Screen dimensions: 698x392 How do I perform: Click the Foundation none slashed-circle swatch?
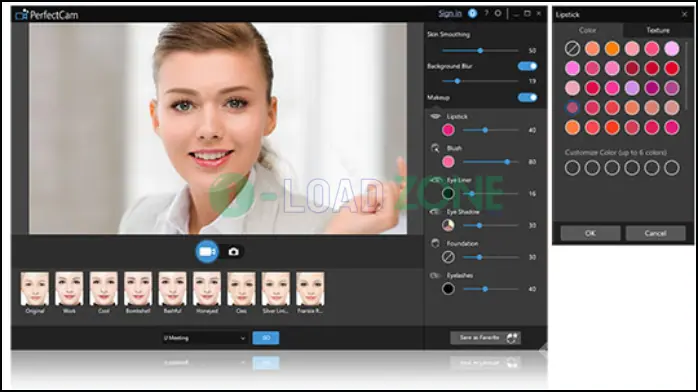pos(448,257)
